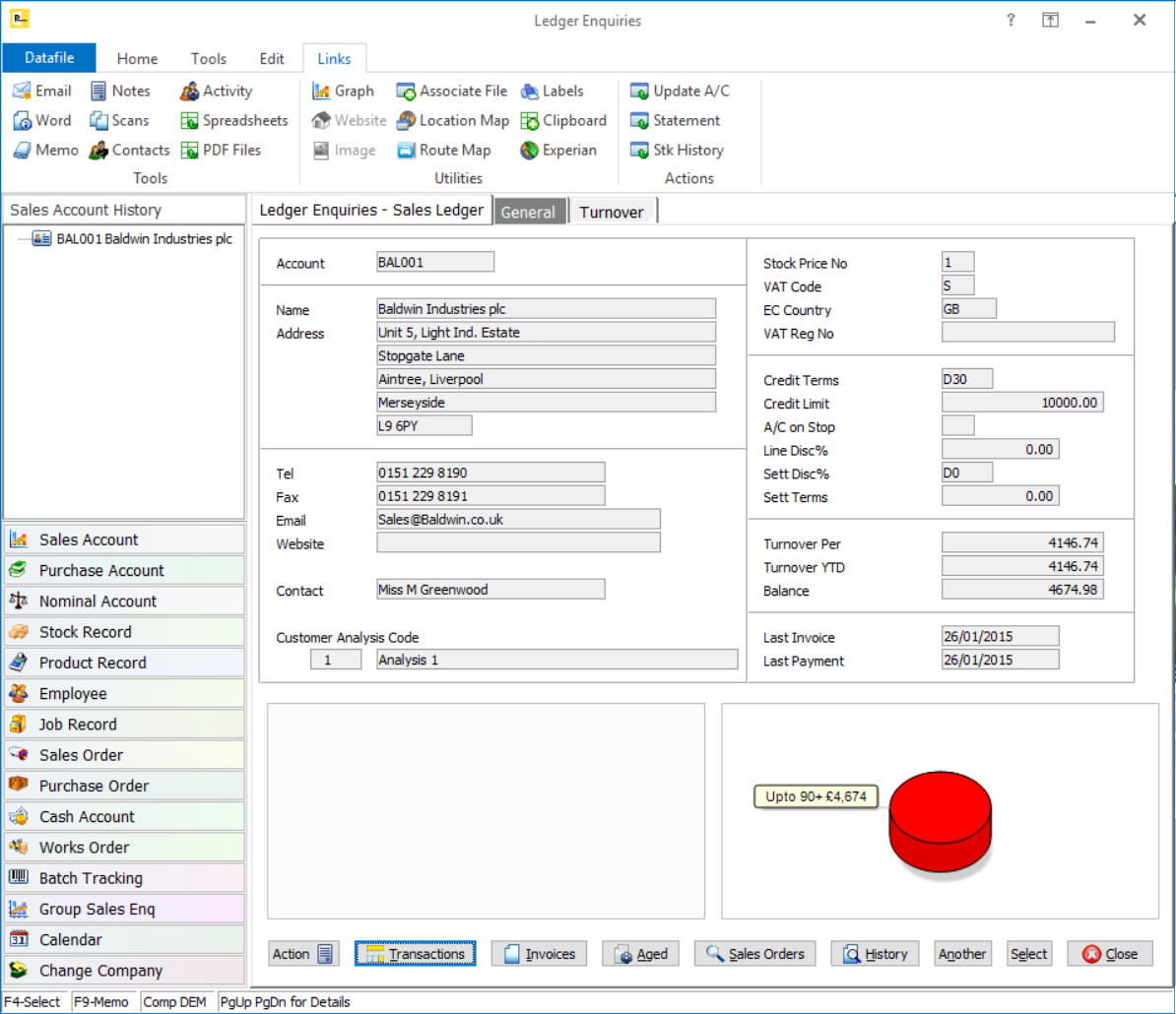Switch to the Tools ribbon tab
The height and width of the screenshot is (1014, 1176).
(209, 58)
